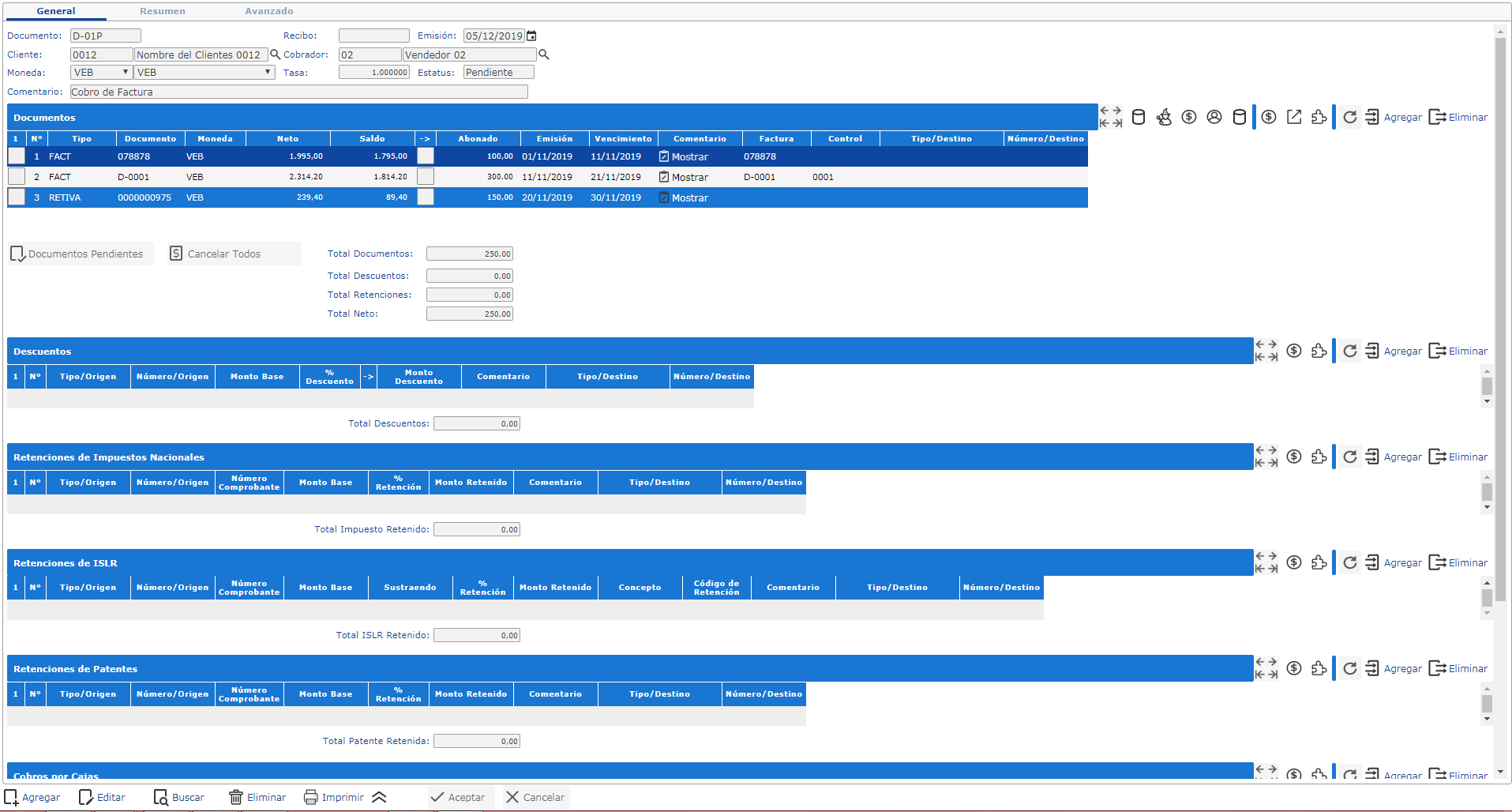1512x812 pixels.
Task: Switch to the General tab
Action: (56, 11)
